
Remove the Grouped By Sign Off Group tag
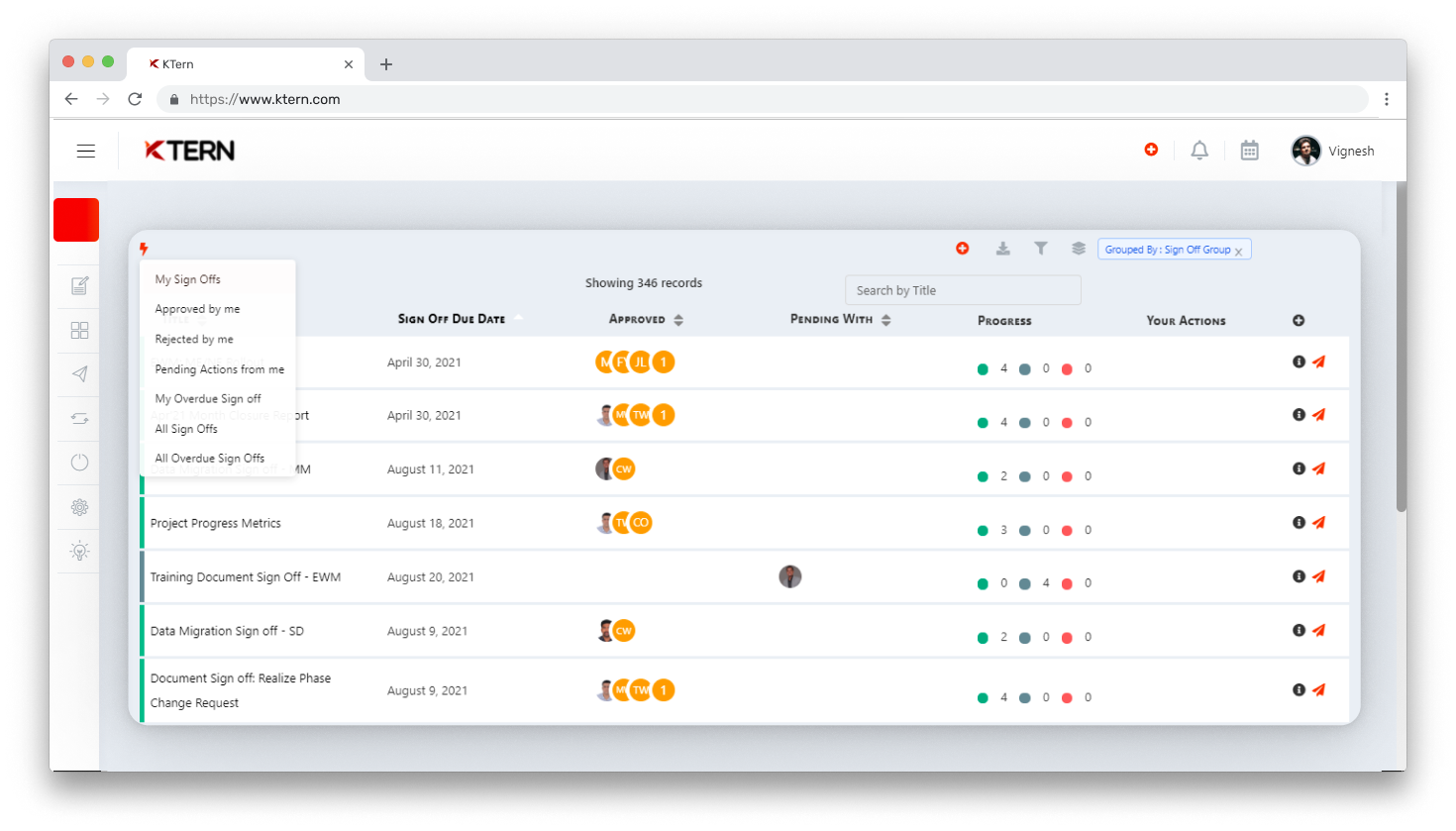(x=1238, y=252)
